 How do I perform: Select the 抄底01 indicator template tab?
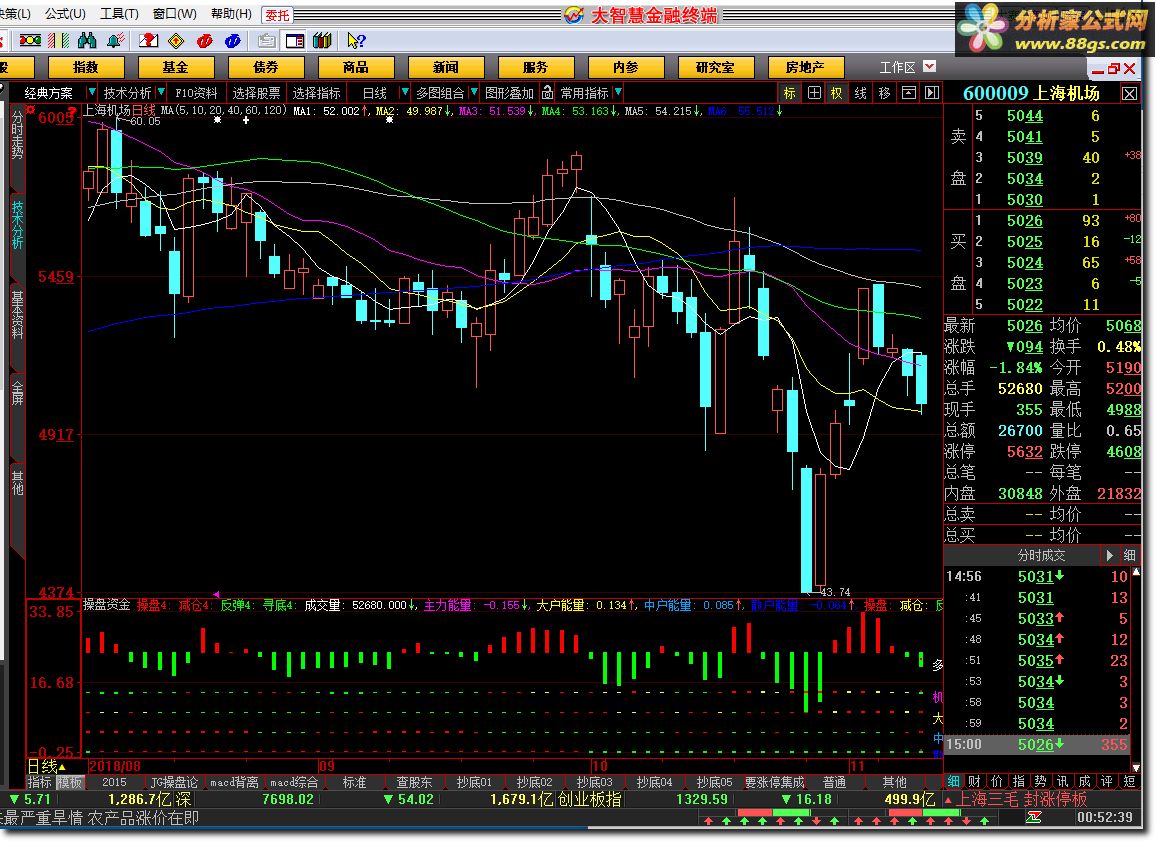coord(474,781)
